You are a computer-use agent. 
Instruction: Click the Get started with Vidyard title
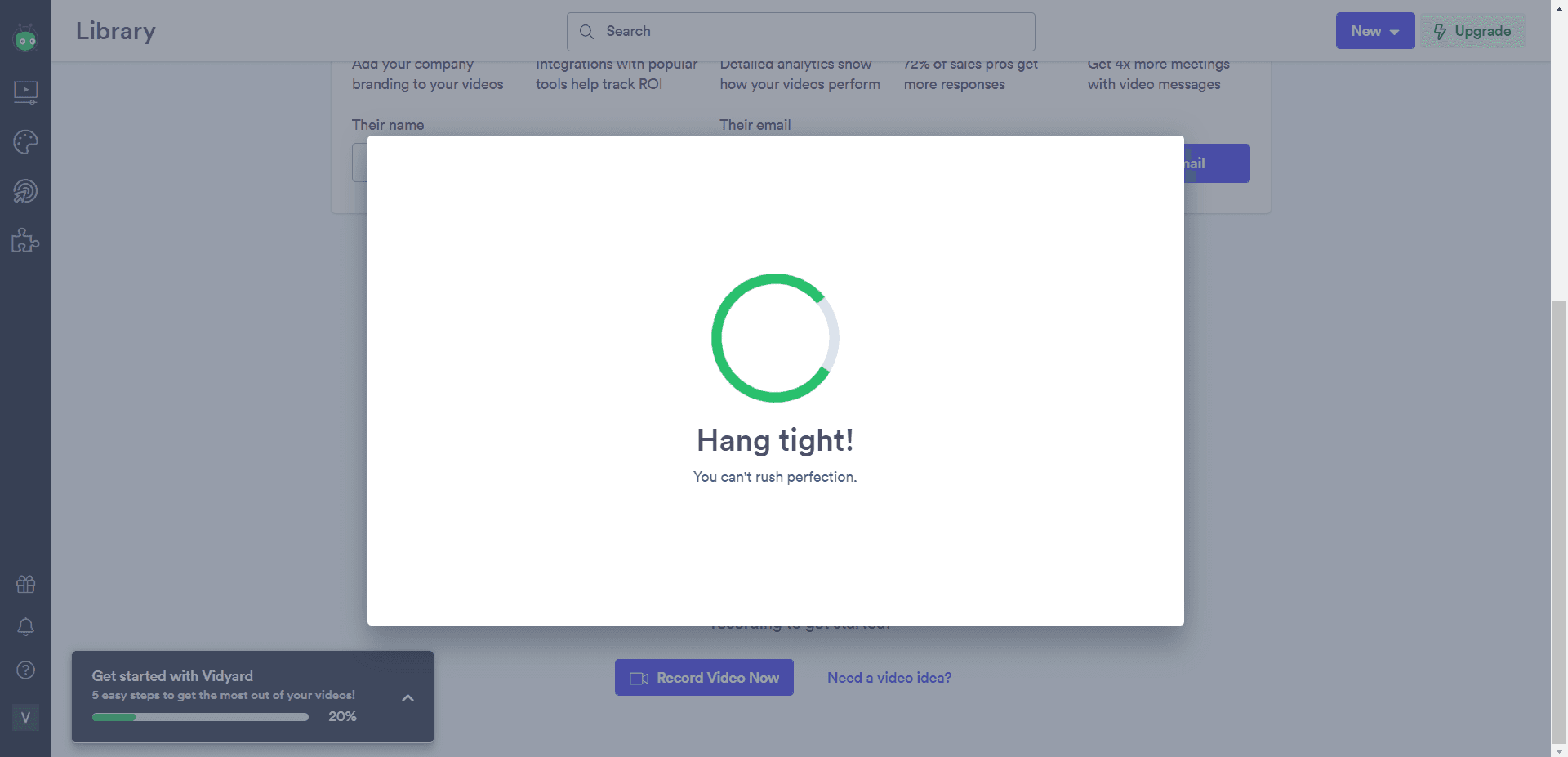click(x=172, y=676)
